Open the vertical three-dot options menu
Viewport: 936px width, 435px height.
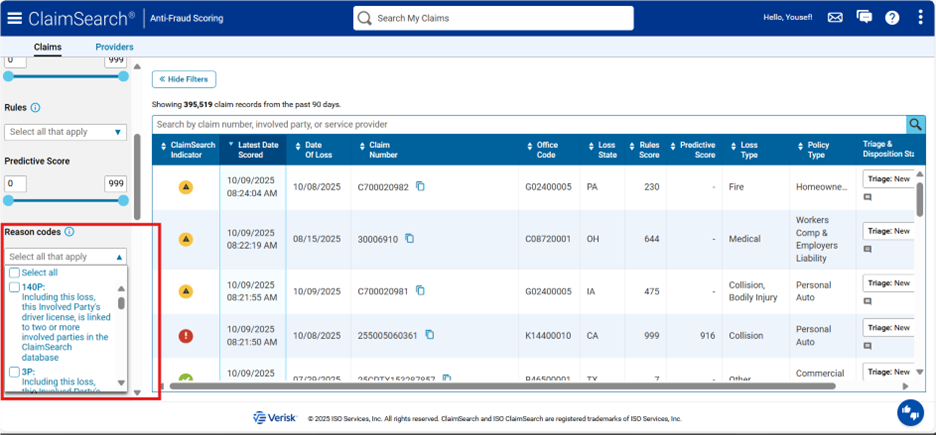[920, 17]
